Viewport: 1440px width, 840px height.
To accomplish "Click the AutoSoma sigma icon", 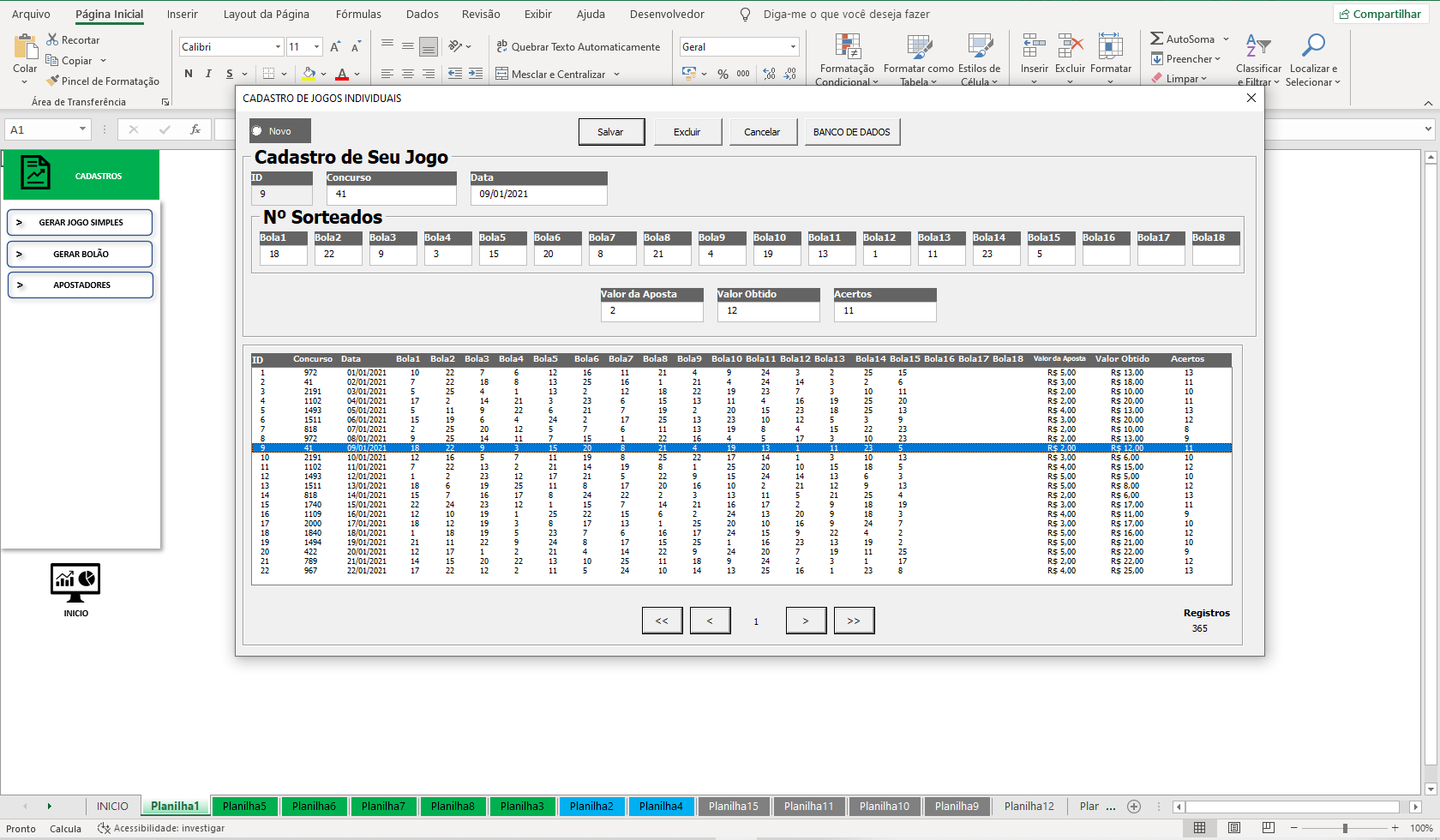I will point(1157,39).
